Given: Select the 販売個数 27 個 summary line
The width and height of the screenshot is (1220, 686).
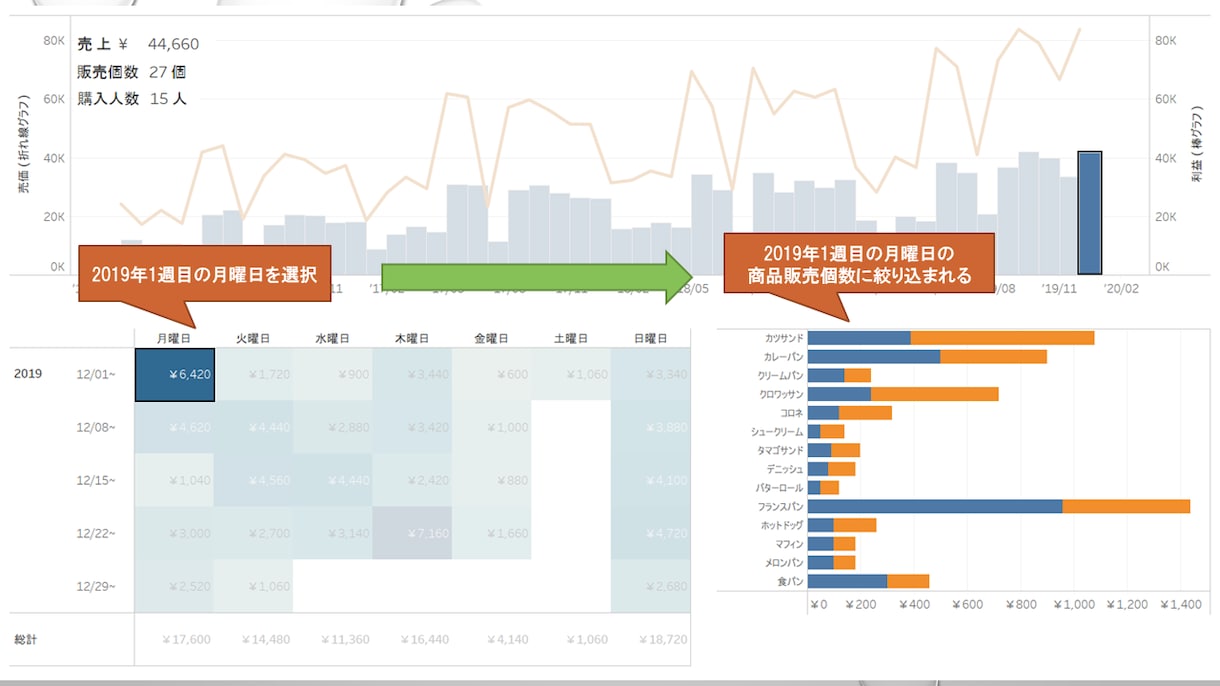Looking at the screenshot, I should (x=131, y=72).
